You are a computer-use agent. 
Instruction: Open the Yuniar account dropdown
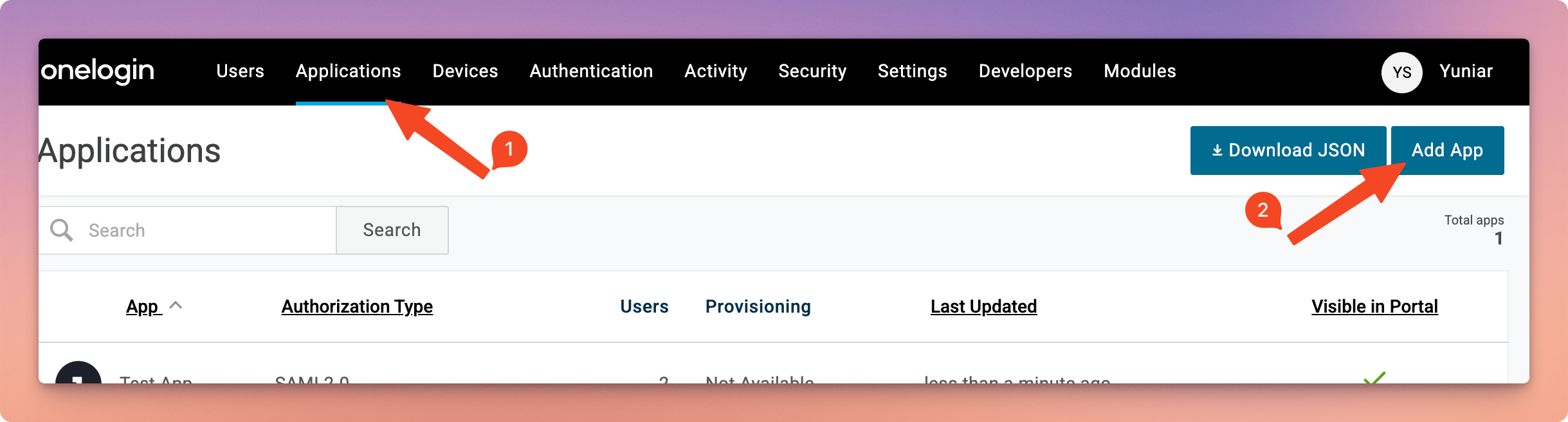(1466, 71)
